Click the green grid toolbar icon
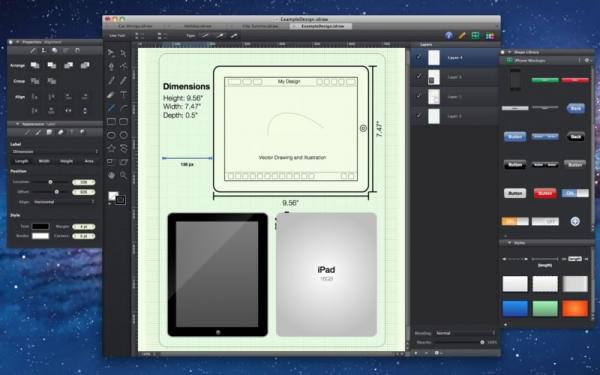The height and width of the screenshot is (375, 600). [475, 36]
